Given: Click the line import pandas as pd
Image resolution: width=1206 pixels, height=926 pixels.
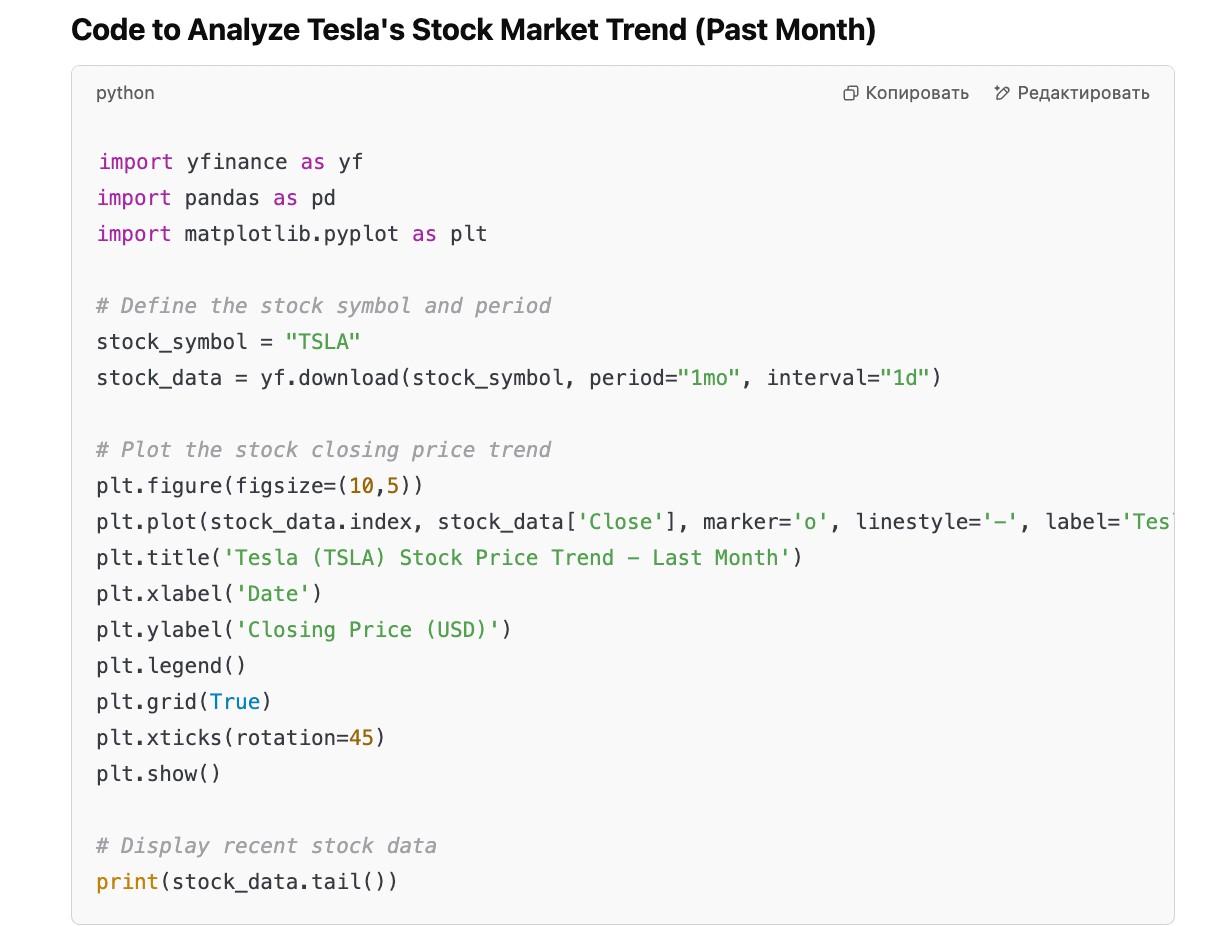Looking at the screenshot, I should [x=217, y=198].
